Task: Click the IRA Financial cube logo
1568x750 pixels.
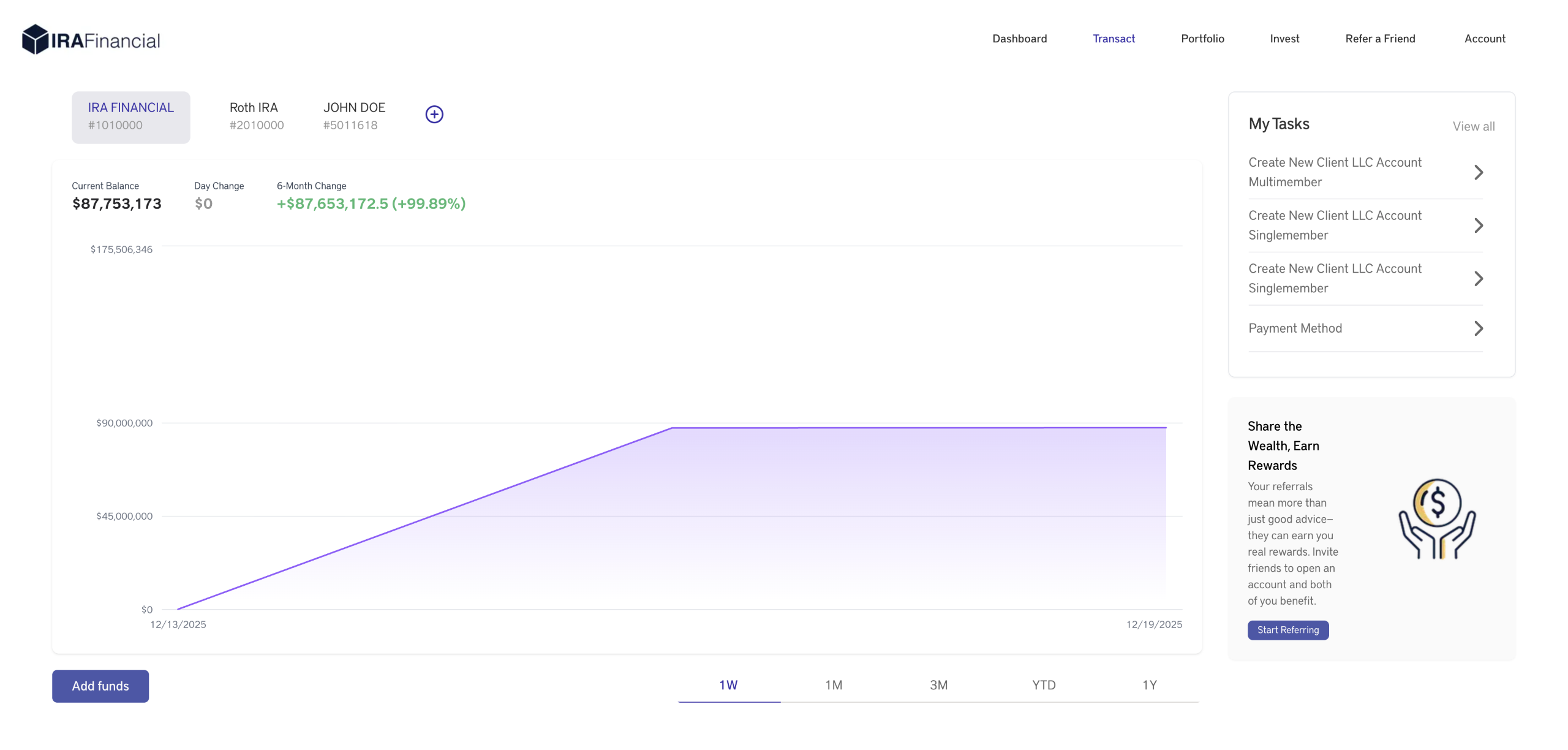Action: [x=36, y=39]
